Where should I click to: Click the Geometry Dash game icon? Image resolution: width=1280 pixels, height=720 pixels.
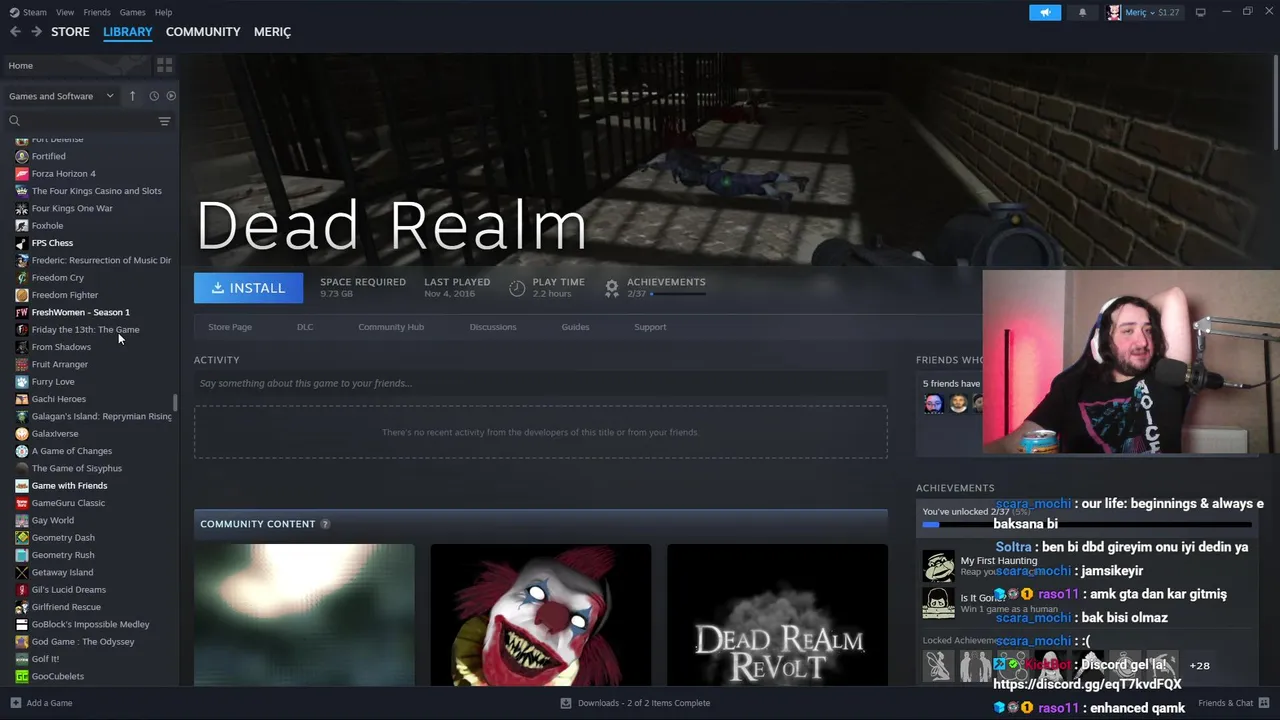[22, 538]
